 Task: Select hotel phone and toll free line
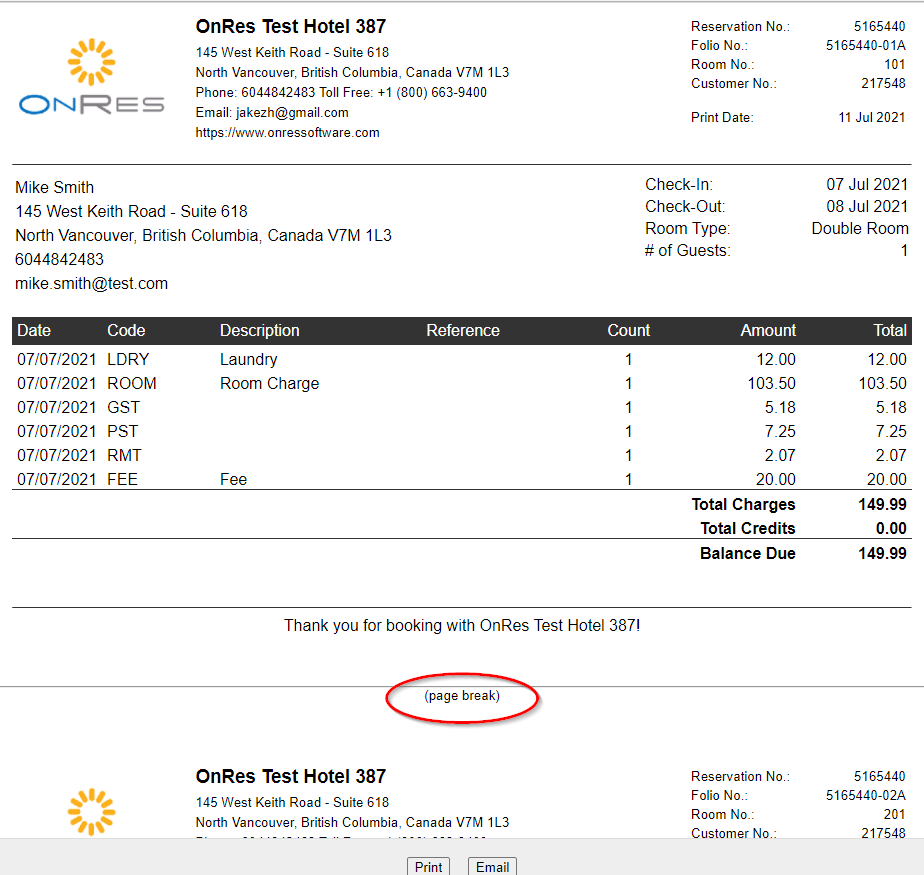[341, 93]
